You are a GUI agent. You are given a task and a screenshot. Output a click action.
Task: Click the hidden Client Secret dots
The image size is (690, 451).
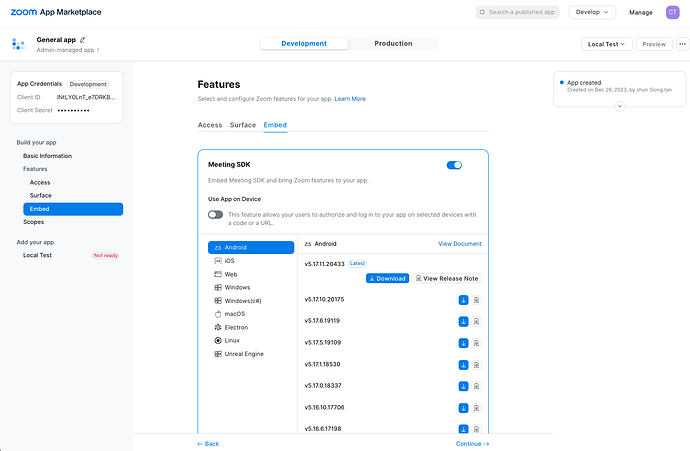73,110
